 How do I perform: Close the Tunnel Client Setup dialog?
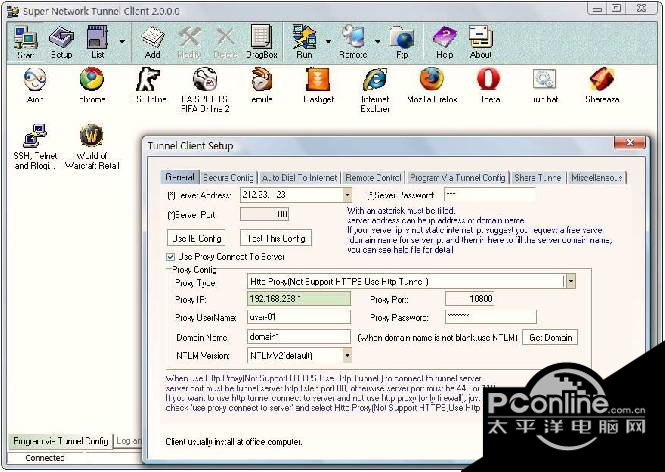pos(629,142)
